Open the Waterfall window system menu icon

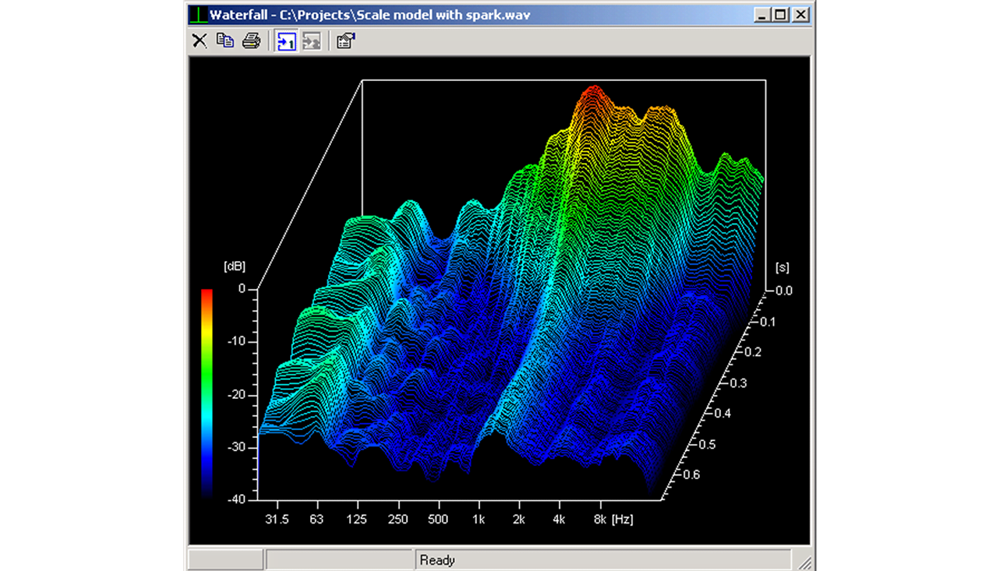pos(199,15)
